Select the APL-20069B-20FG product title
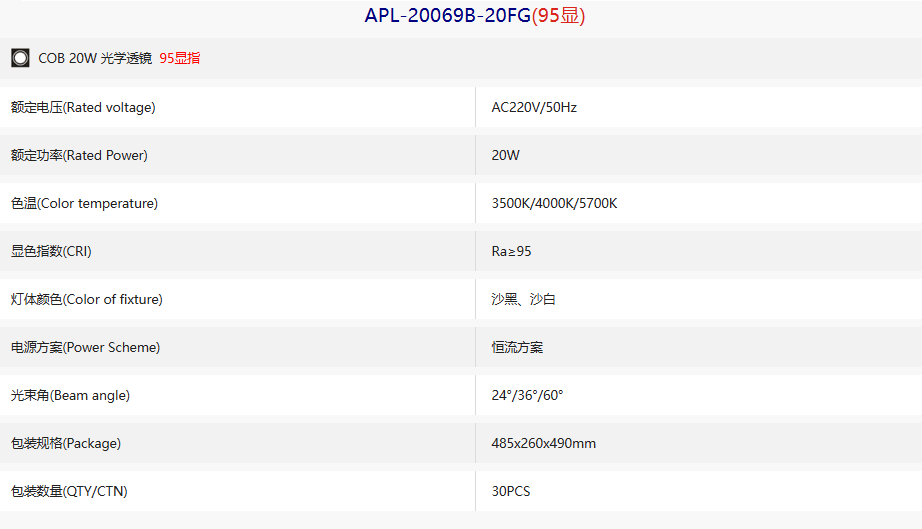Image resolution: width=922 pixels, height=529 pixels. 448,15
